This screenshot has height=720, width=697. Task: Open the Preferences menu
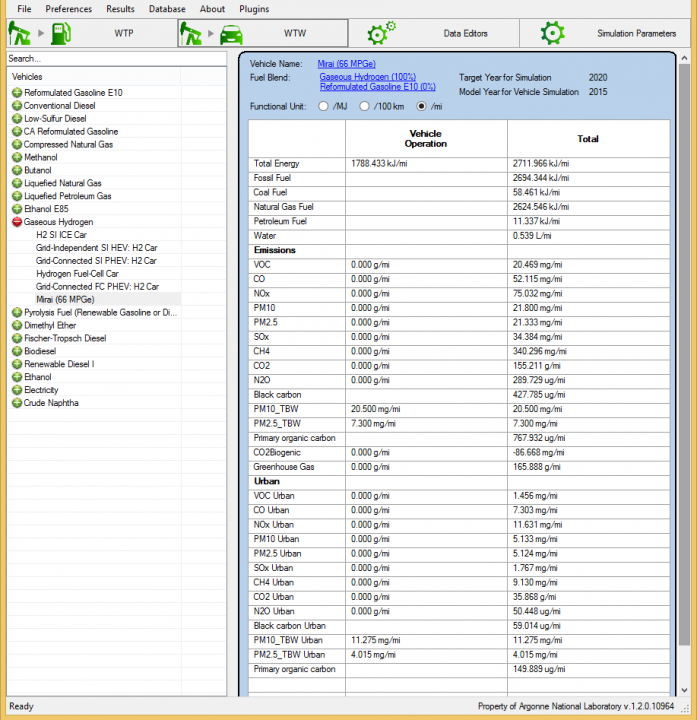[68, 9]
